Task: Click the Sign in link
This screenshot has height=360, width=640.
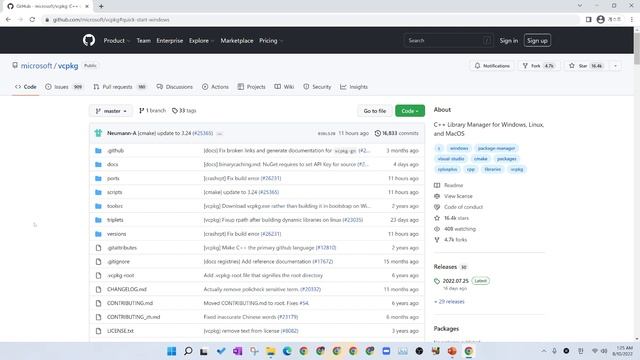Action: pyautogui.click(x=509, y=40)
